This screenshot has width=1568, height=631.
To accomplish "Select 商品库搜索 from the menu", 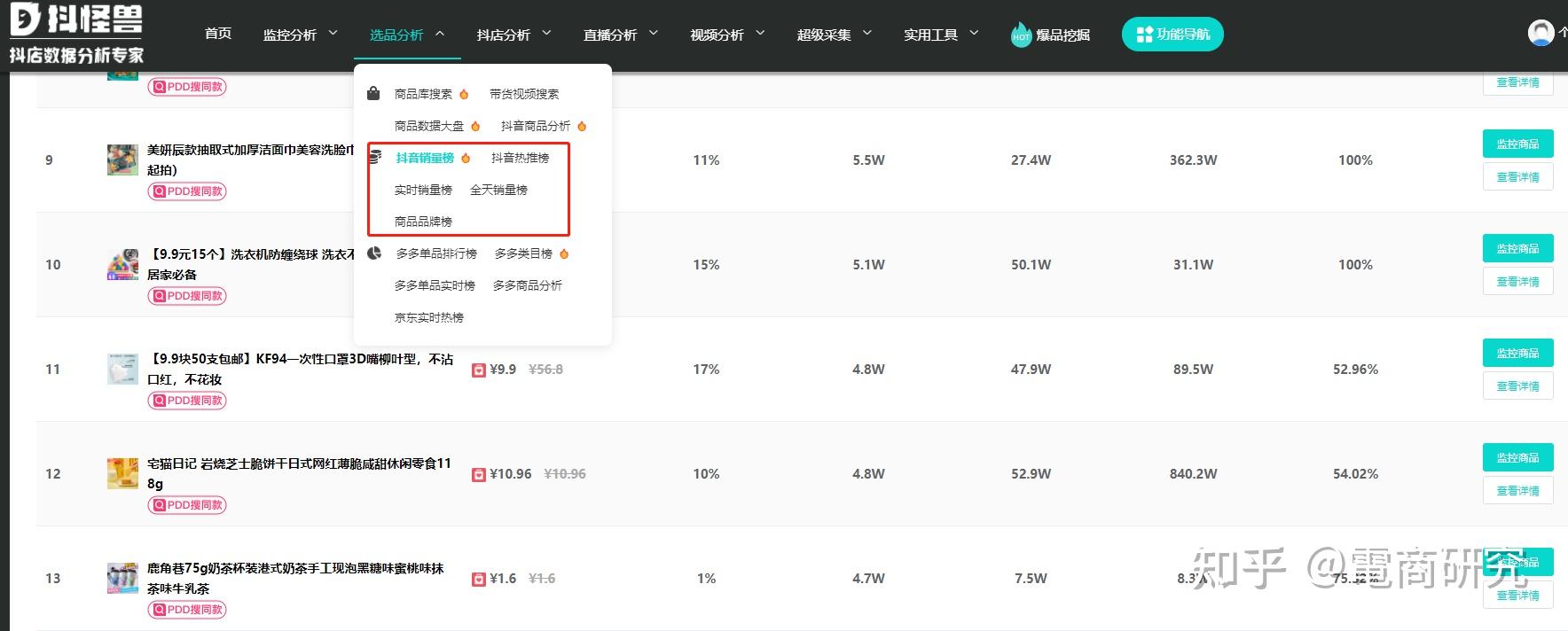I will pos(423,94).
